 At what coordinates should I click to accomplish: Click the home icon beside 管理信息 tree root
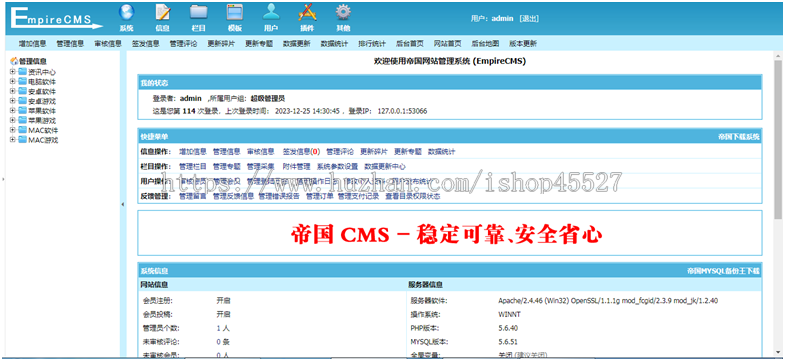(14, 62)
